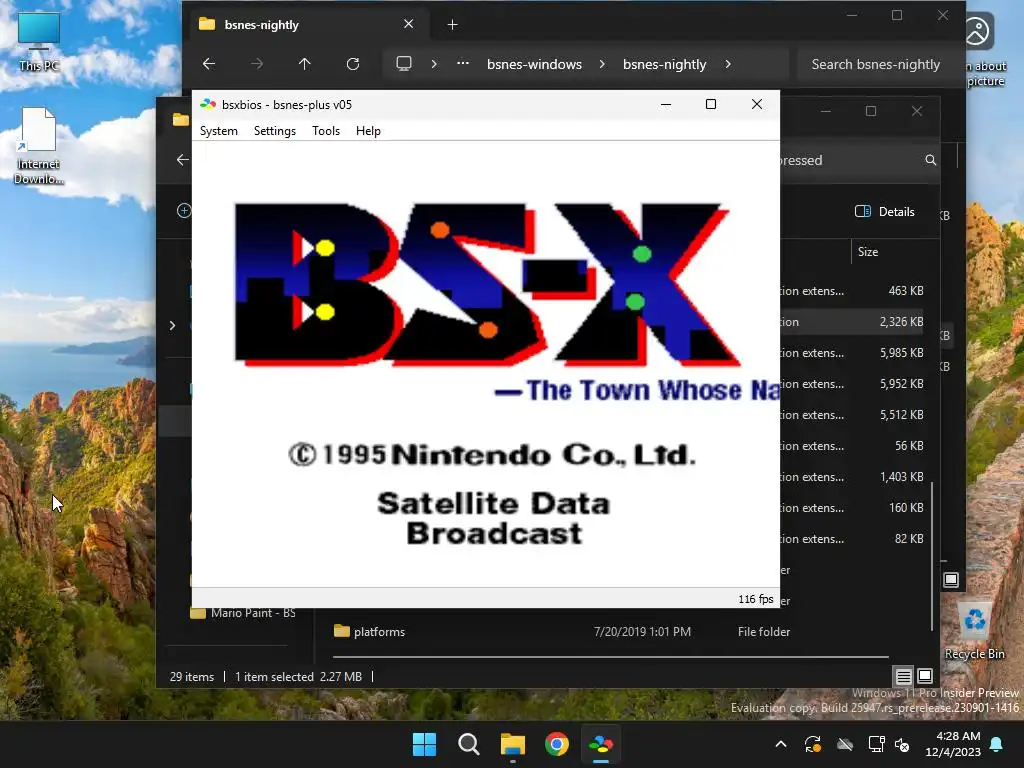Expand the chevron after the monitor icon
The width and height of the screenshot is (1024, 768).
(x=434, y=64)
